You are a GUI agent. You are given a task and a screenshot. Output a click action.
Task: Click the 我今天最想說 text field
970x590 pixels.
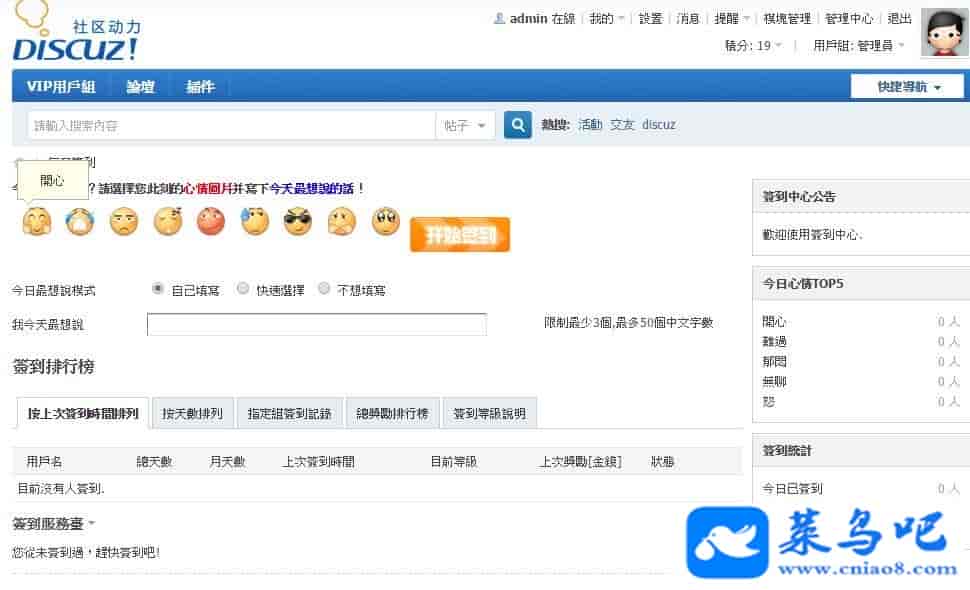316,324
